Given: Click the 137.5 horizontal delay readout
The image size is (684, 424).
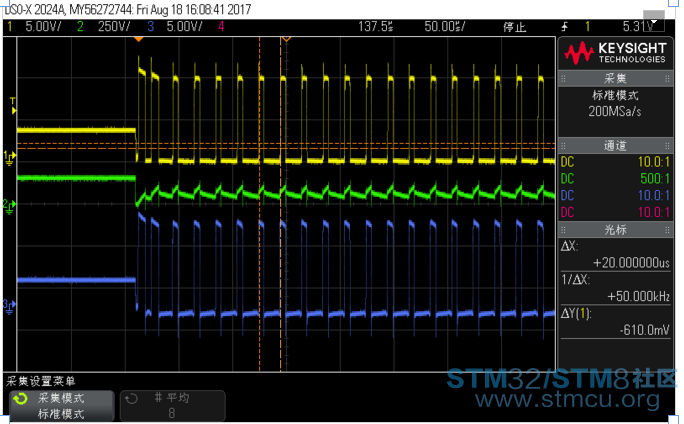Looking at the screenshot, I should [376, 27].
